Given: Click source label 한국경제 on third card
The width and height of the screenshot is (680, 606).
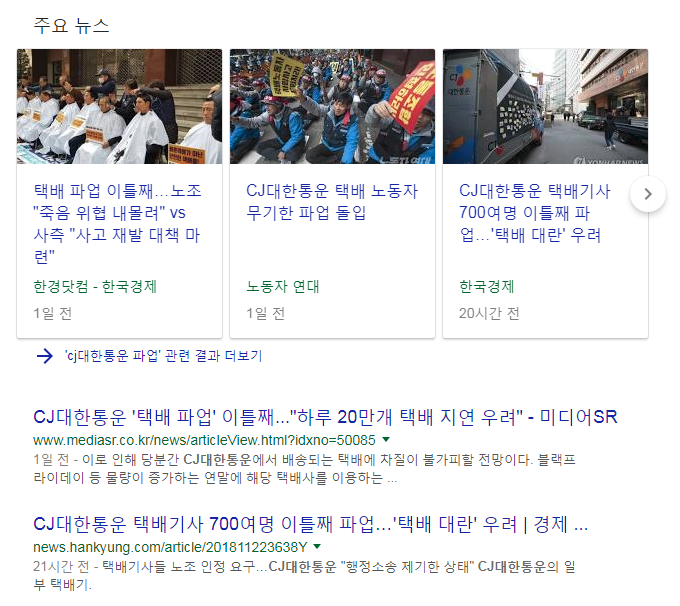Looking at the screenshot, I should click(x=487, y=286).
